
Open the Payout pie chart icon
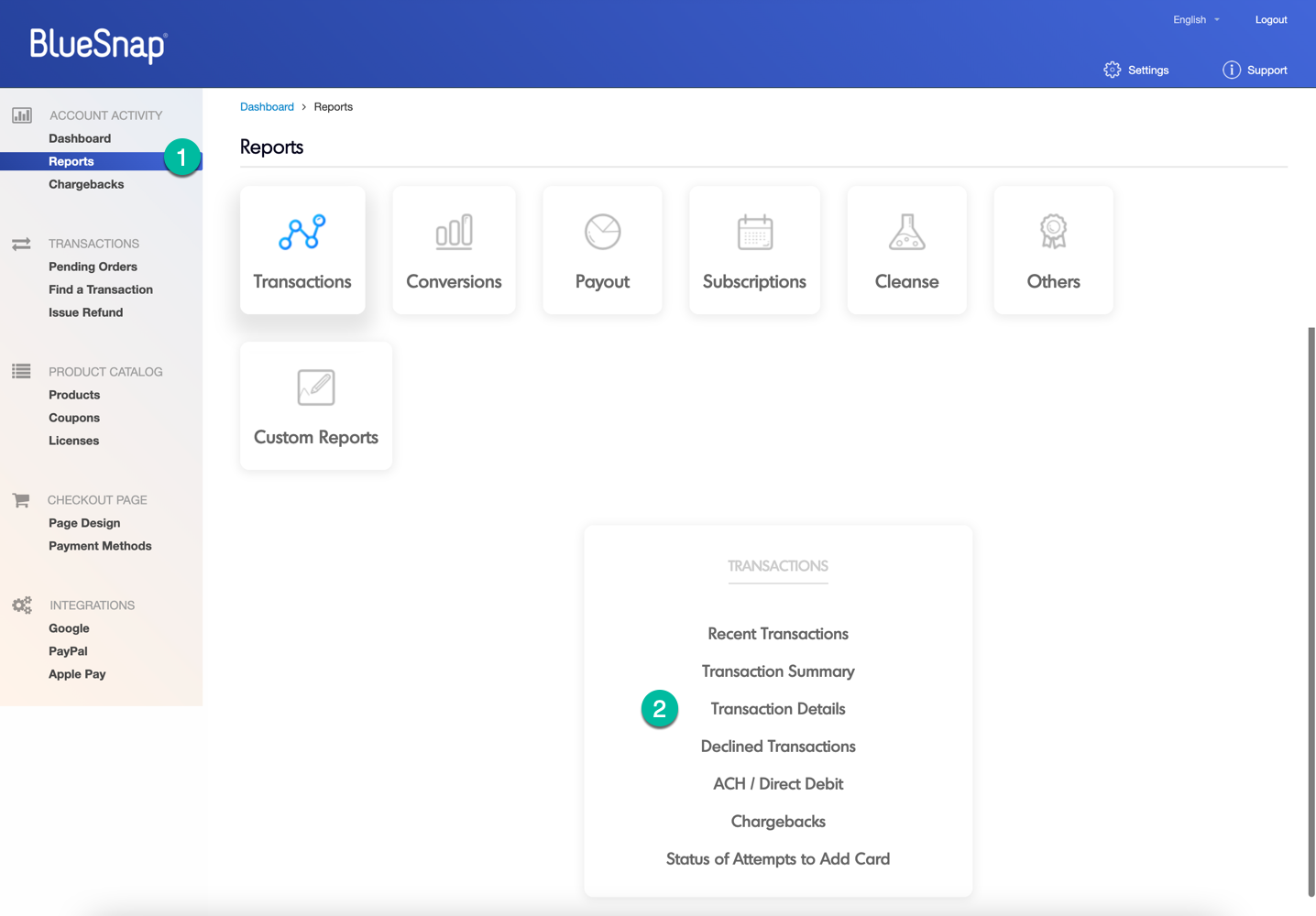[602, 233]
